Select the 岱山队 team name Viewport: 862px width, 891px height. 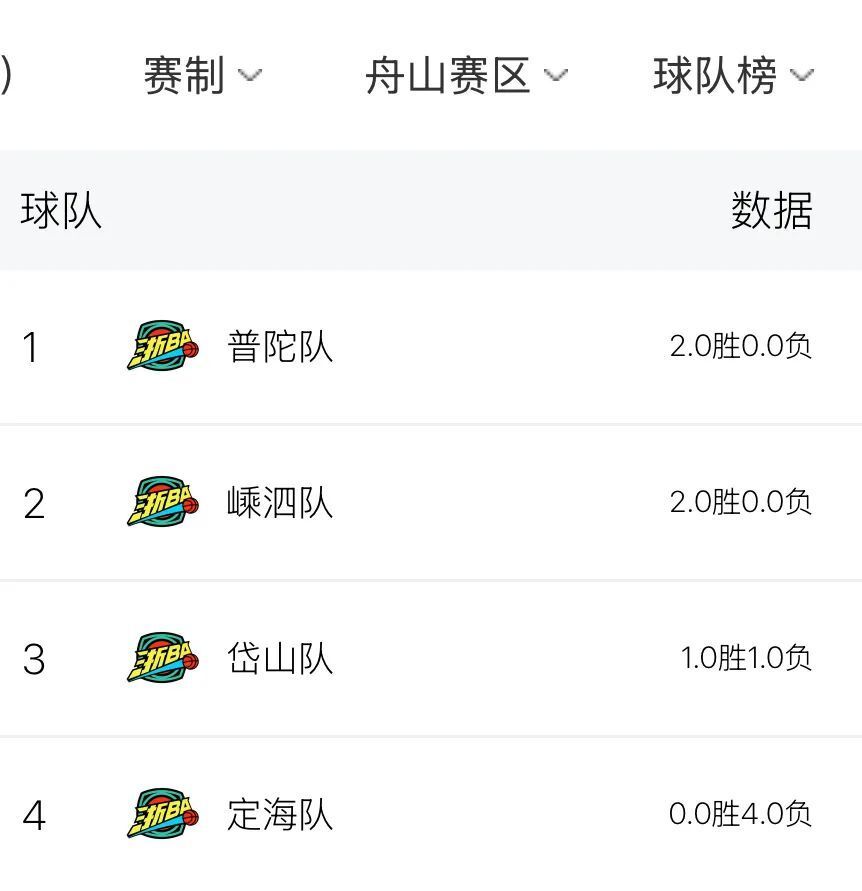point(280,658)
